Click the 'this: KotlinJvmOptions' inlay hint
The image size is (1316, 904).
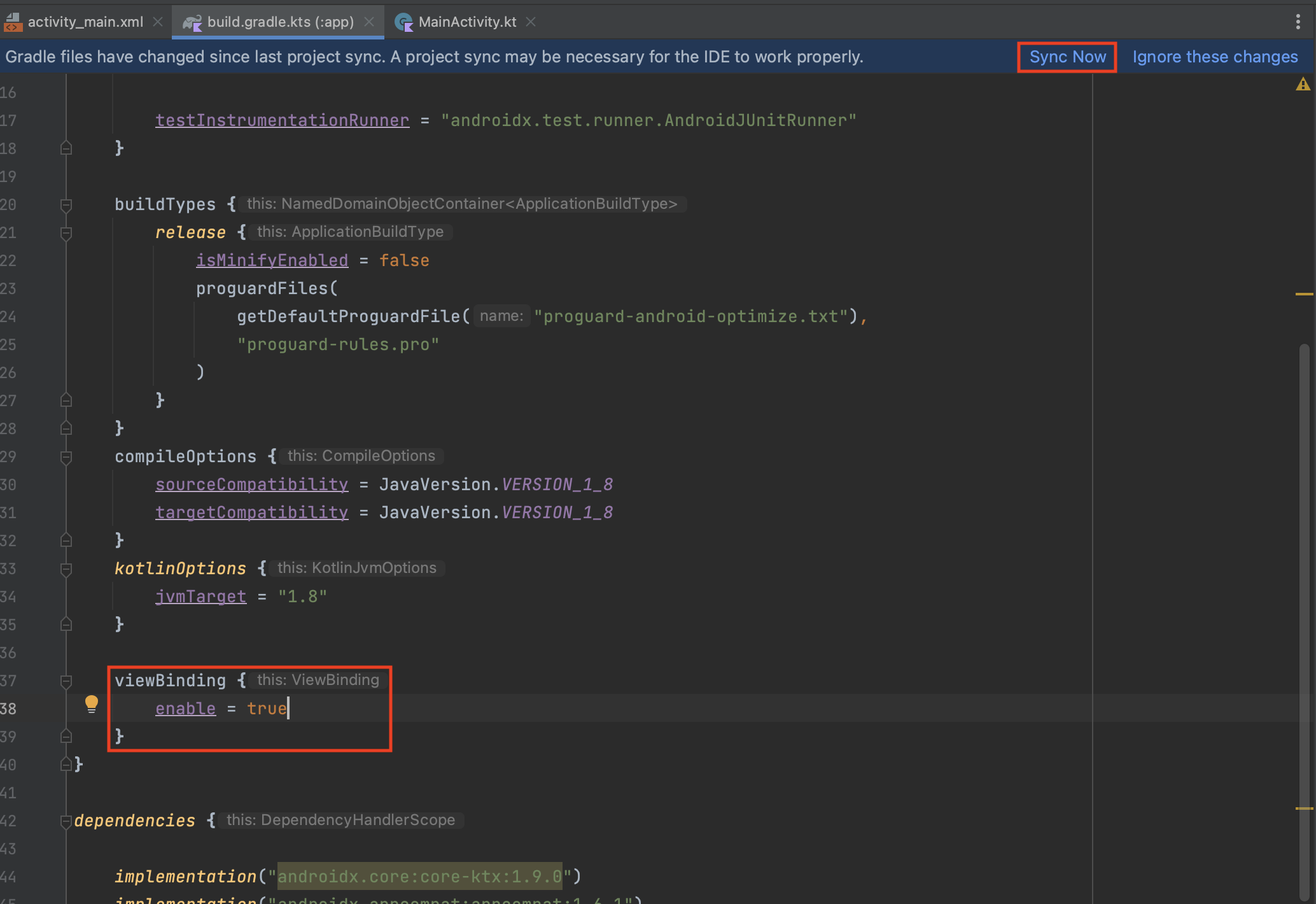point(357,568)
